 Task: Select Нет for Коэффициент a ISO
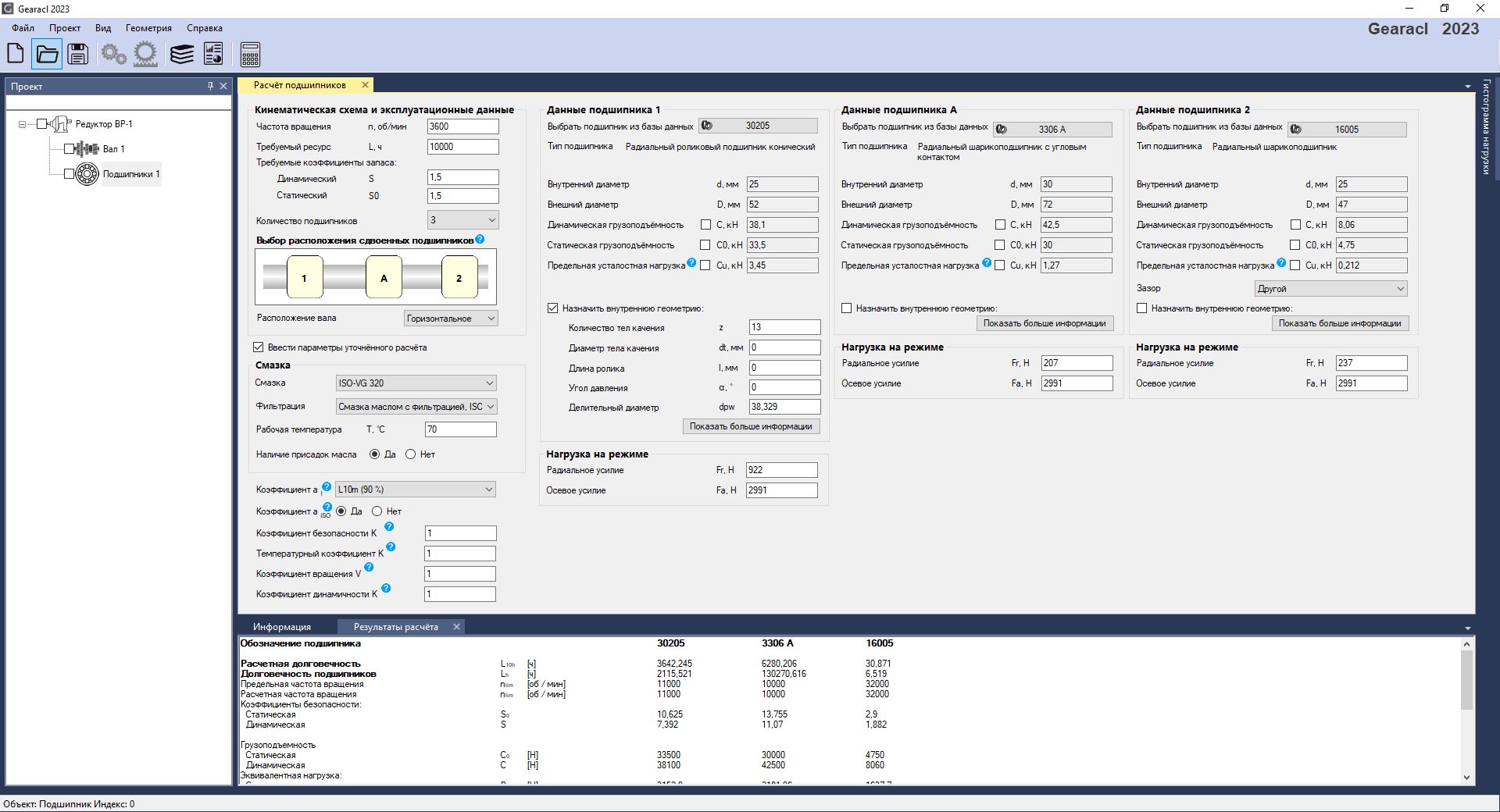point(377,511)
